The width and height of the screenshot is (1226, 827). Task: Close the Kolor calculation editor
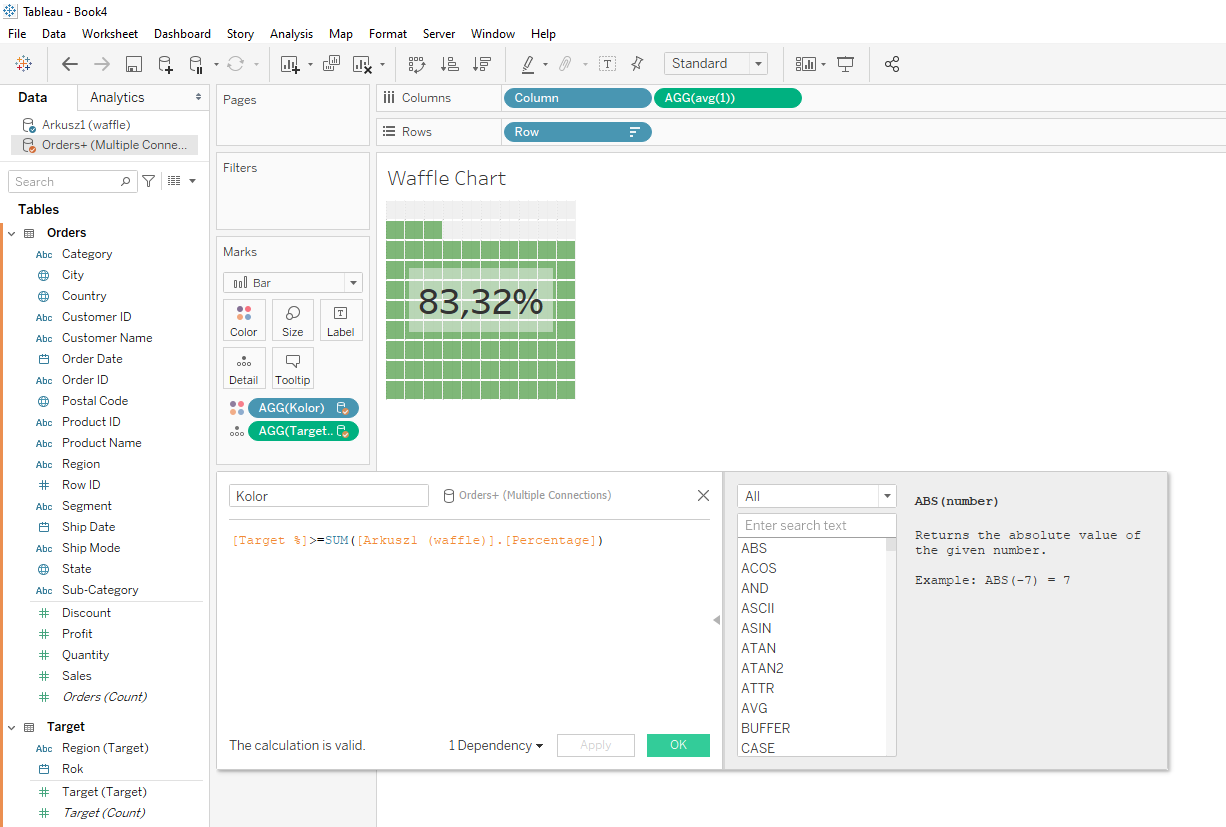(x=703, y=495)
